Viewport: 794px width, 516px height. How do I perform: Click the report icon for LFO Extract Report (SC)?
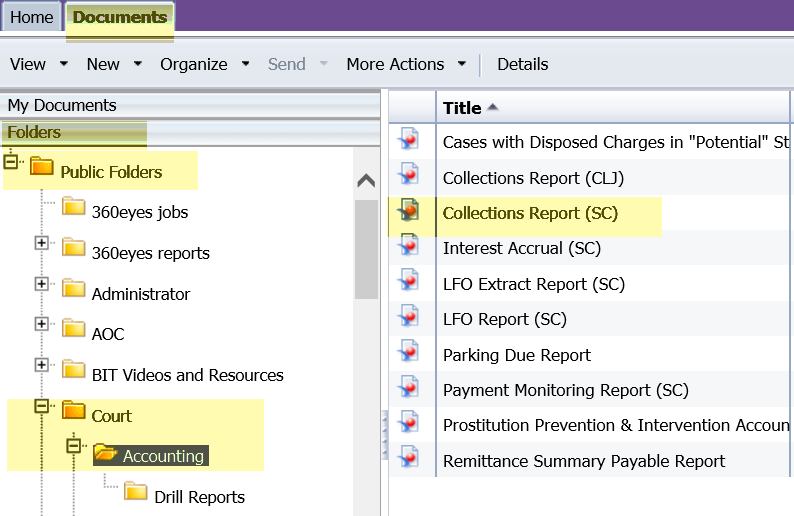point(409,281)
